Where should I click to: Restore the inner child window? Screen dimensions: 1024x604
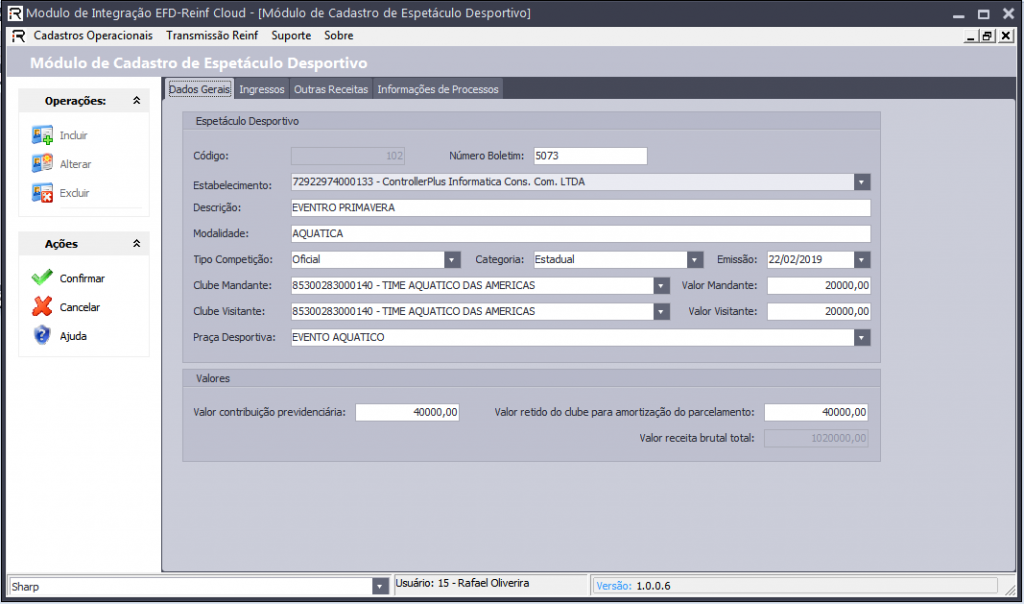point(987,36)
